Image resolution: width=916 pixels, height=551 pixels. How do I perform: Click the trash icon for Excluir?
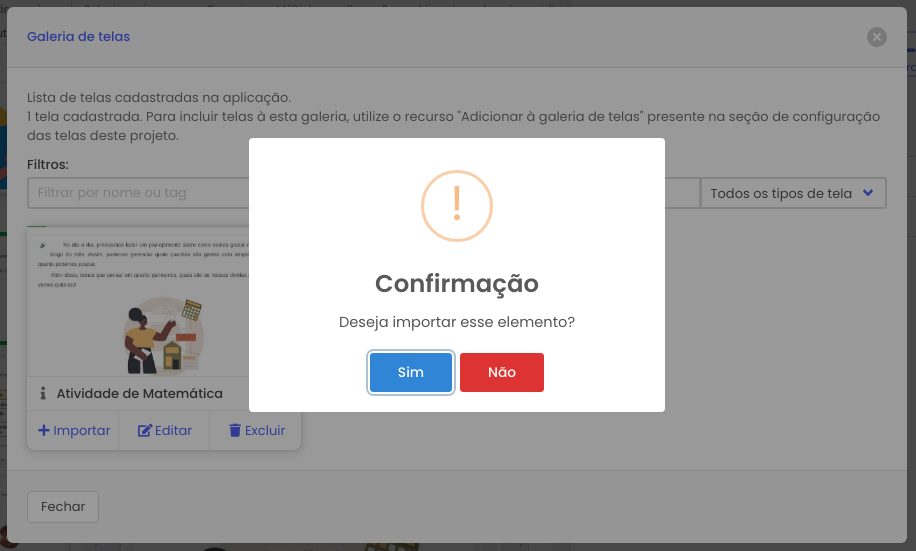tap(235, 431)
